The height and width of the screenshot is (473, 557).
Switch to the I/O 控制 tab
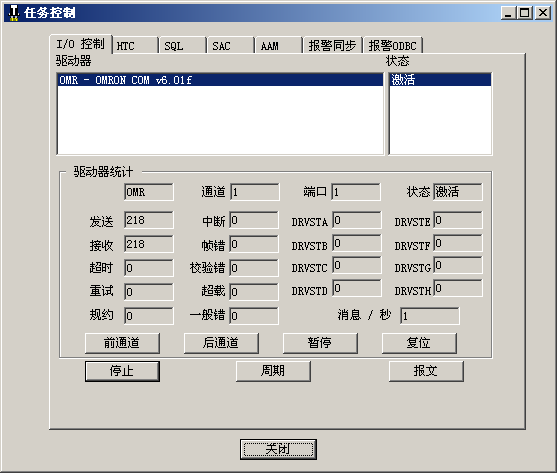pos(81,44)
